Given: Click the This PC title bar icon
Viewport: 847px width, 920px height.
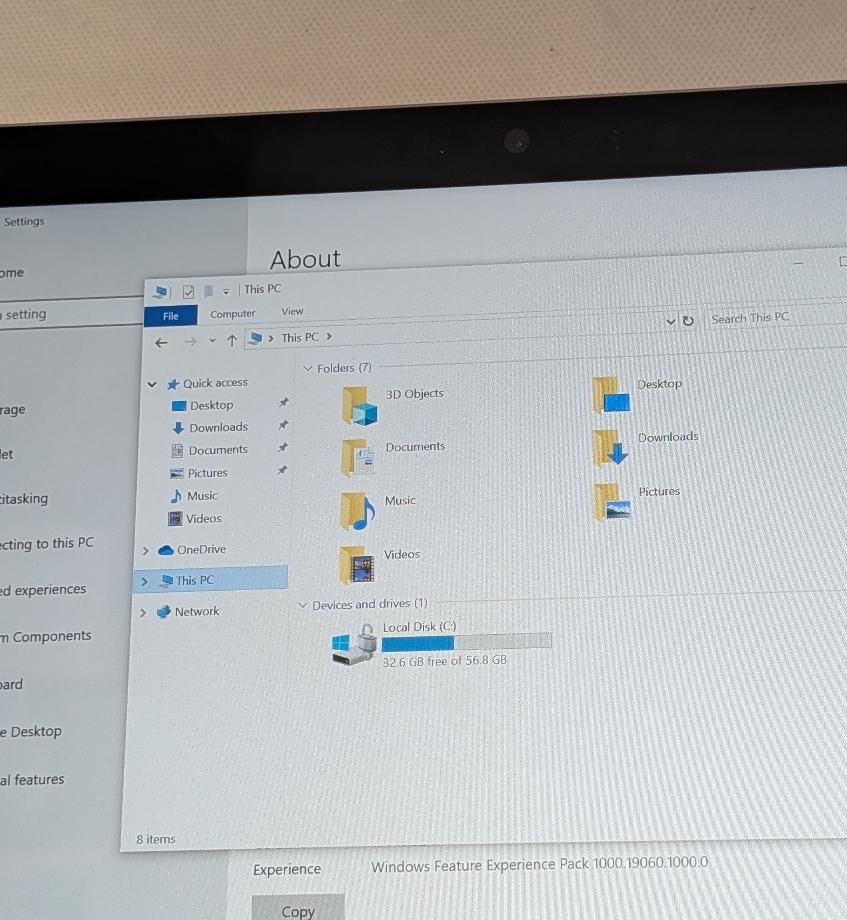Looking at the screenshot, I should point(161,292).
